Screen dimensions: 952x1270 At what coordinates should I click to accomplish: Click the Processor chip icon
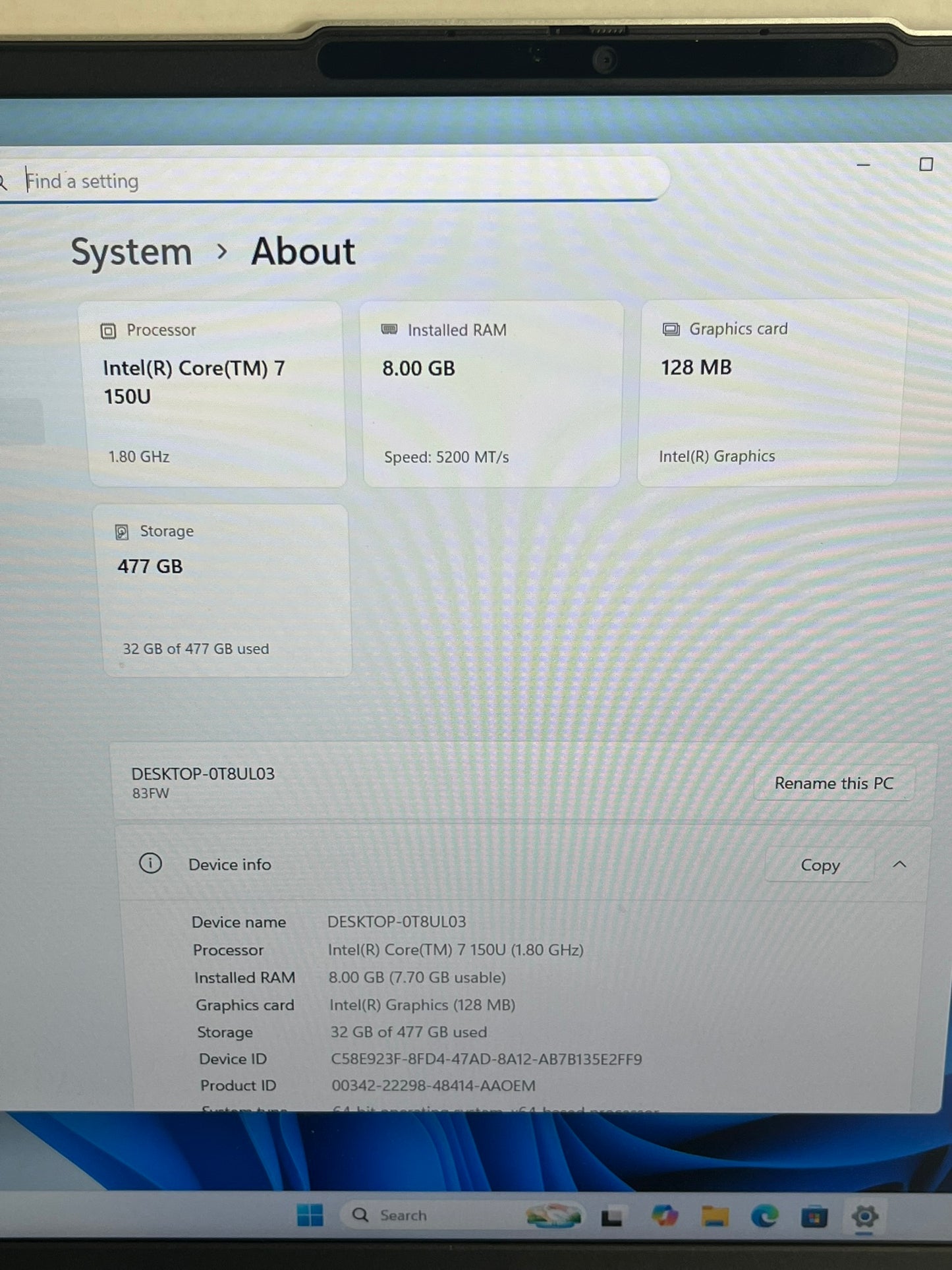point(108,331)
